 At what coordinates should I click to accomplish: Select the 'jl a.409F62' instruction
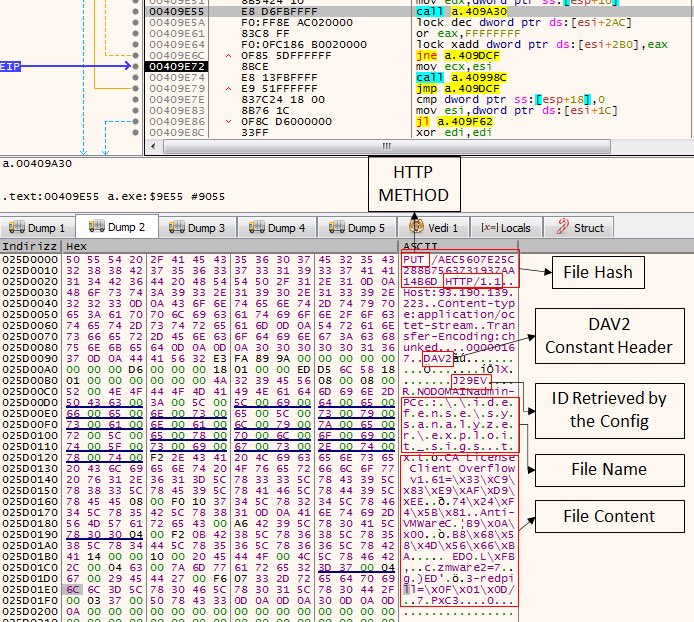[x=454, y=121]
